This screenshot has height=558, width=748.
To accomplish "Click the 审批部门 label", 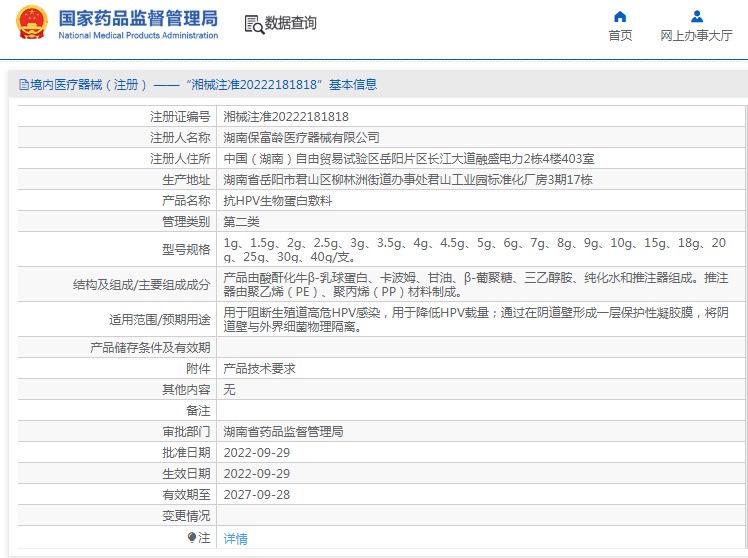I will click(186, 432).
